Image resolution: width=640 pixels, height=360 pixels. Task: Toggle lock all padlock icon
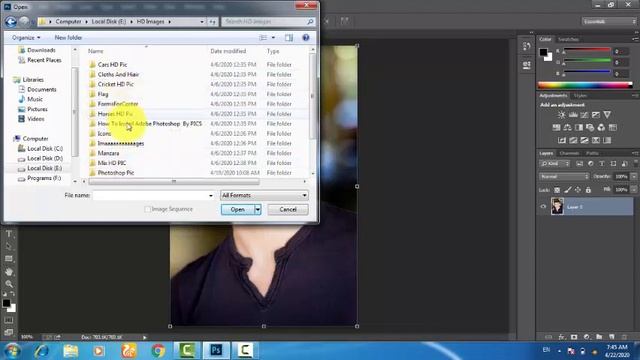point(588,190)
